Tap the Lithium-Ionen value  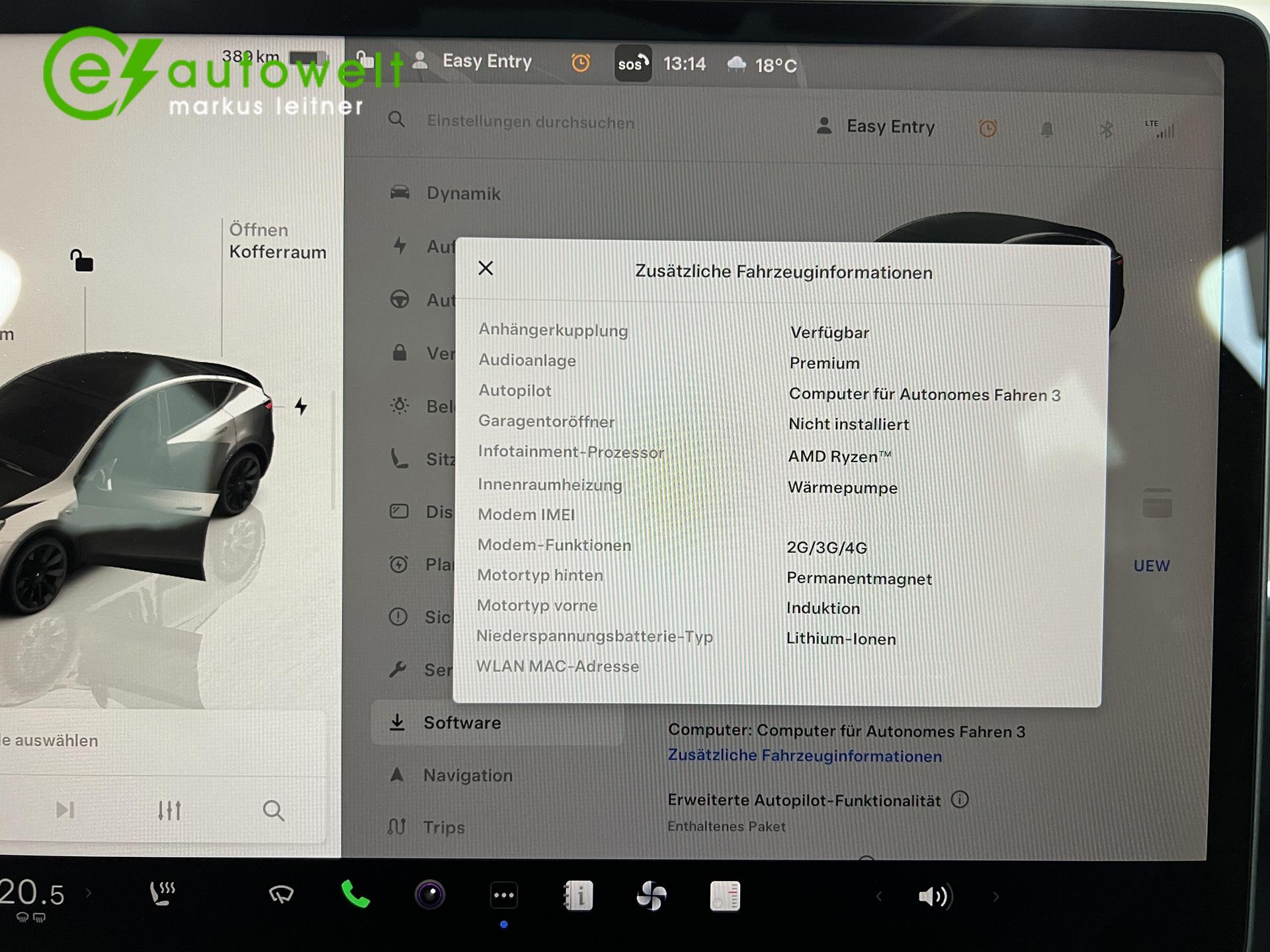841,639
